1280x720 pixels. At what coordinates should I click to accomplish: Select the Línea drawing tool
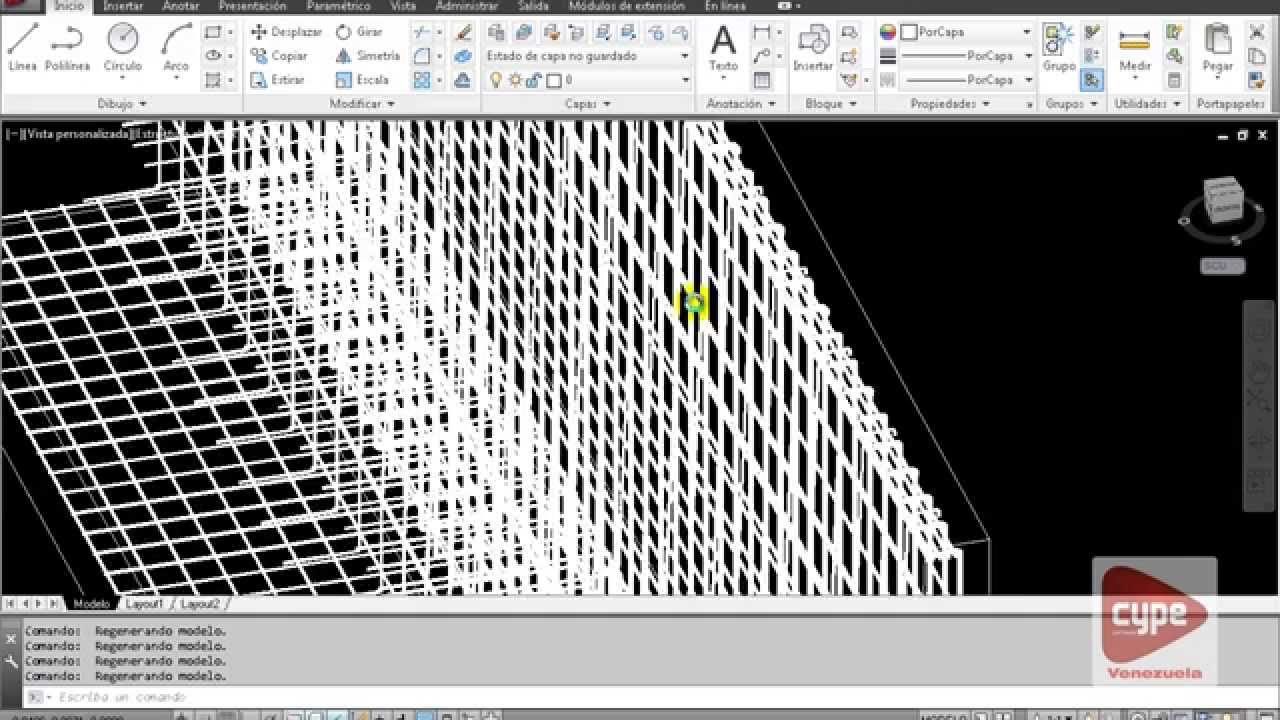pos(22,48)
